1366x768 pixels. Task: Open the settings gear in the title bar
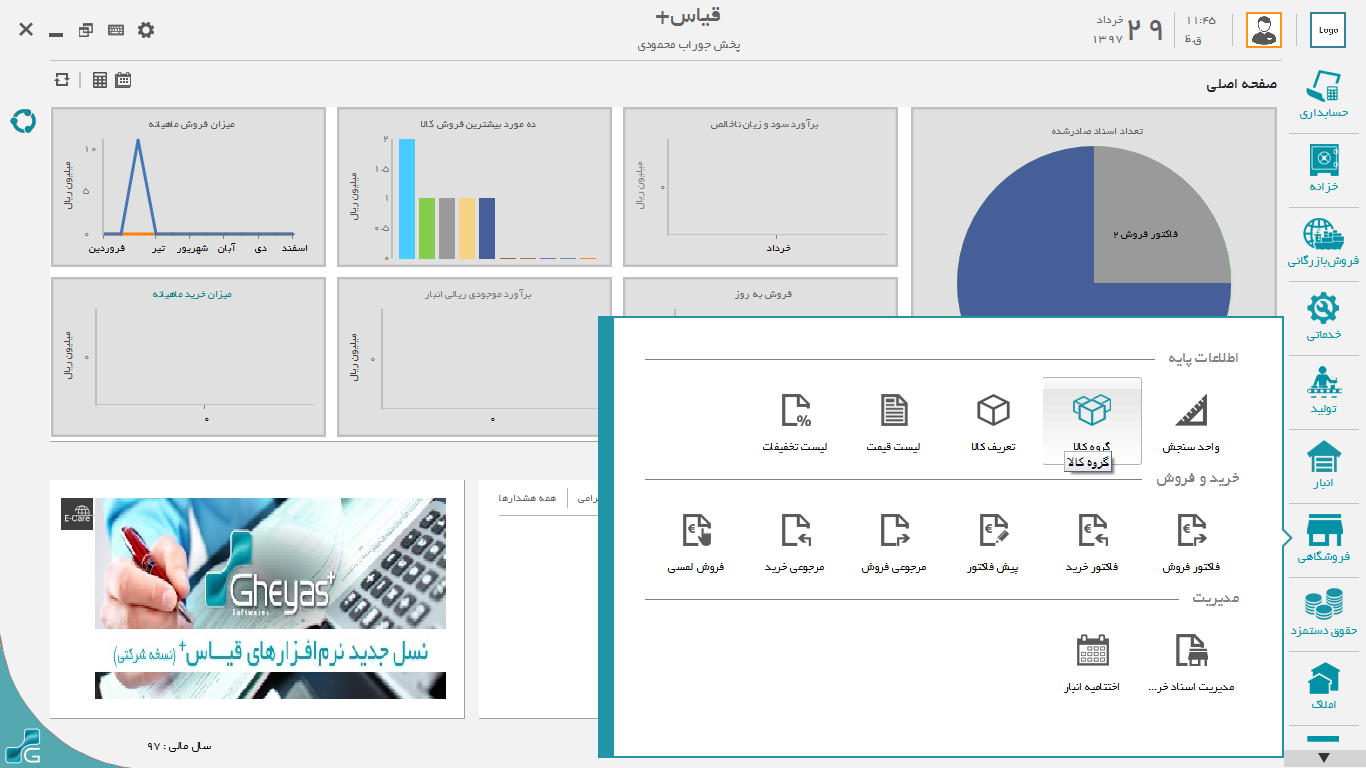pyautogui.click(x=146, y=30)
